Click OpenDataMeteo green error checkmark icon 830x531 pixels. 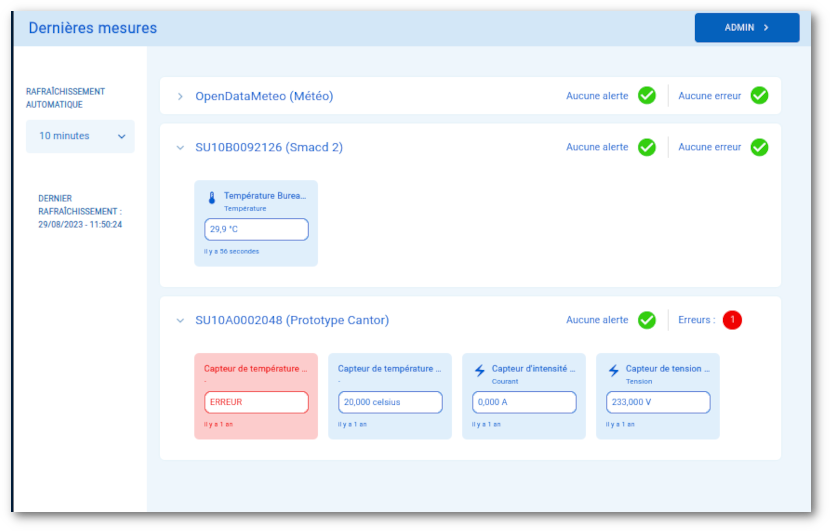pyautogui.click(x=759, y=96)
